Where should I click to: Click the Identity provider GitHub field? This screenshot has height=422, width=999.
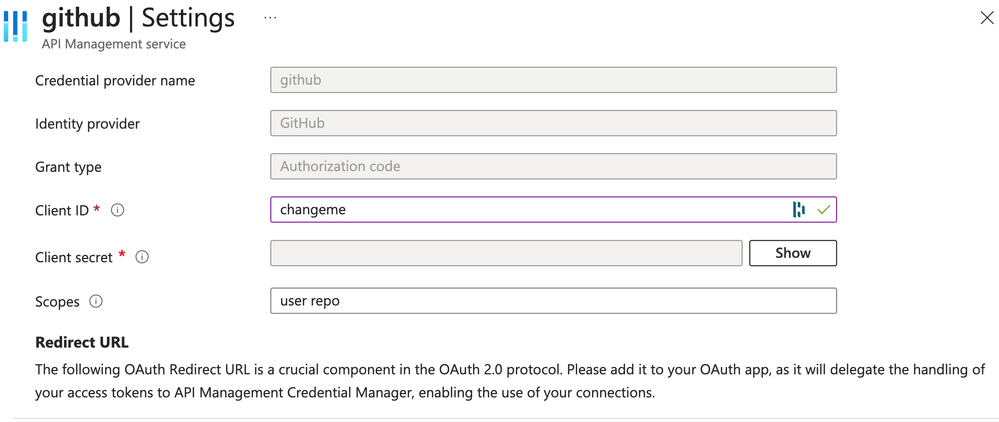[553, 123]
